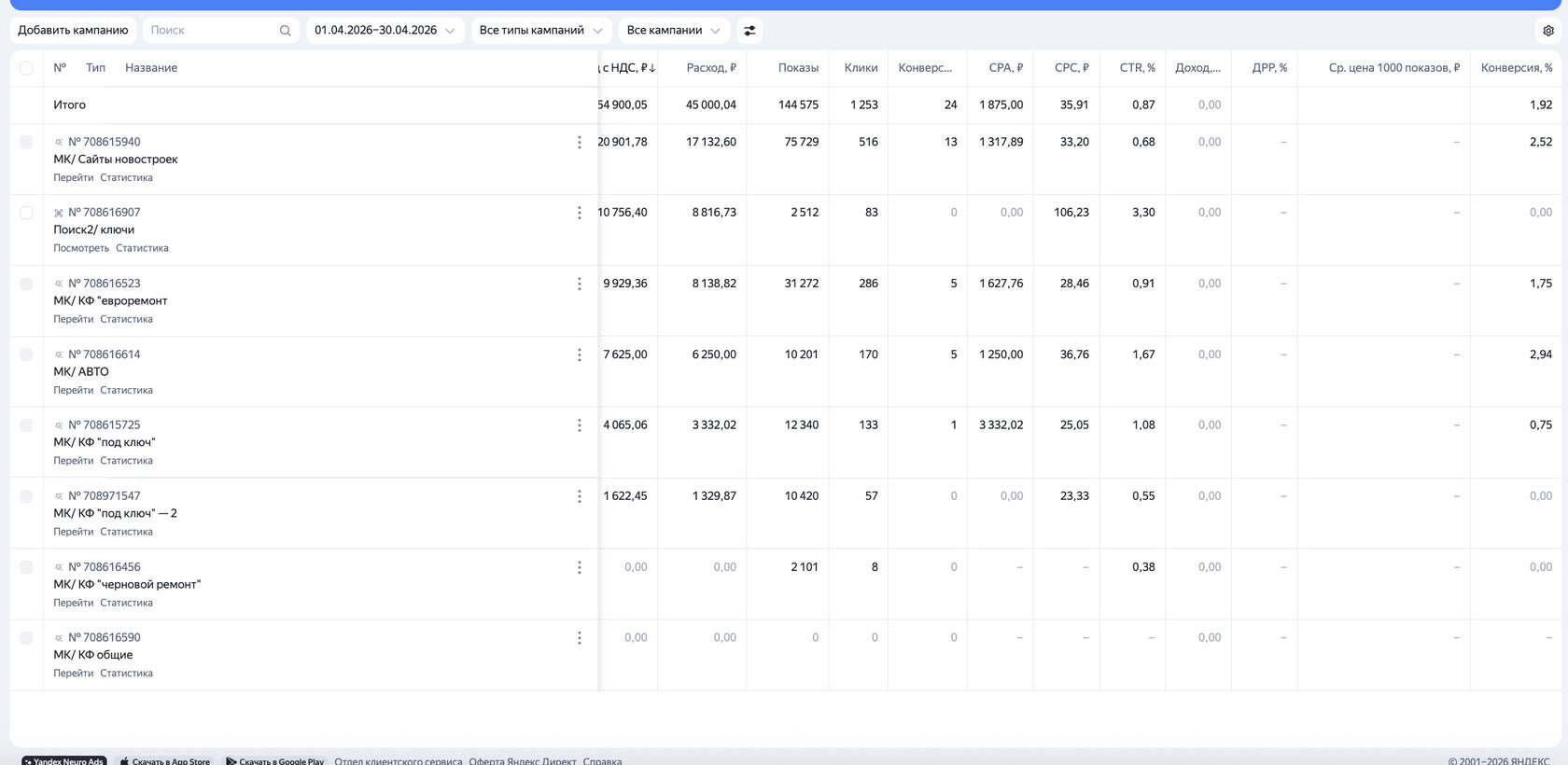
Task: Expand the Все кампании dropdown
Action: point(674,31)
